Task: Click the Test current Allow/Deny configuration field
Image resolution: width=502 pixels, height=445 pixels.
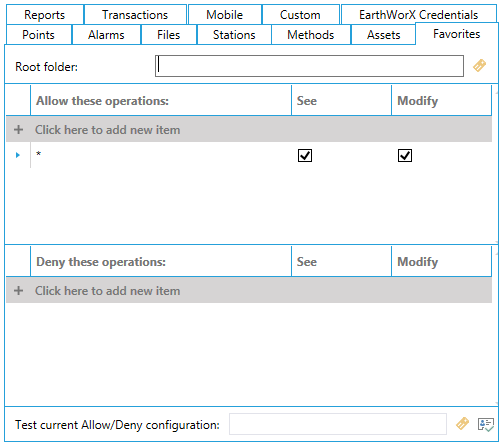Action: [x=338, y=424]
